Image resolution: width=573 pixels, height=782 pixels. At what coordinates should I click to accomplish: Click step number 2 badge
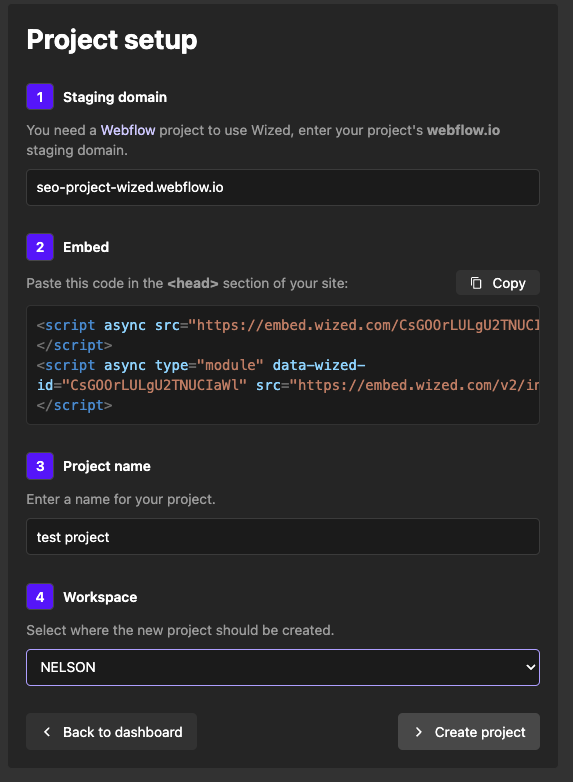(40, 247)
